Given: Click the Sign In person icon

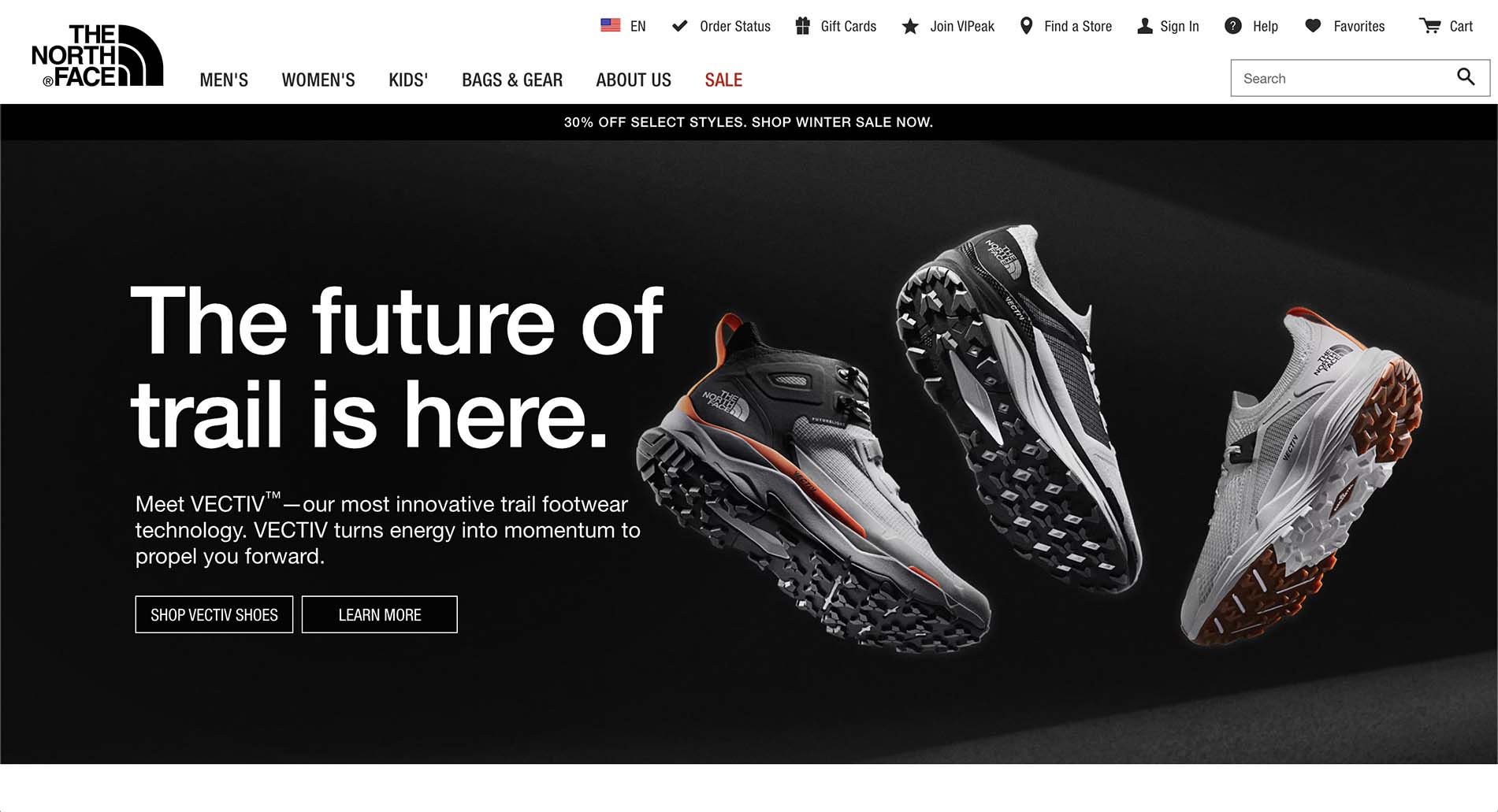Looking at the screenshot, I should point(1145,26).
